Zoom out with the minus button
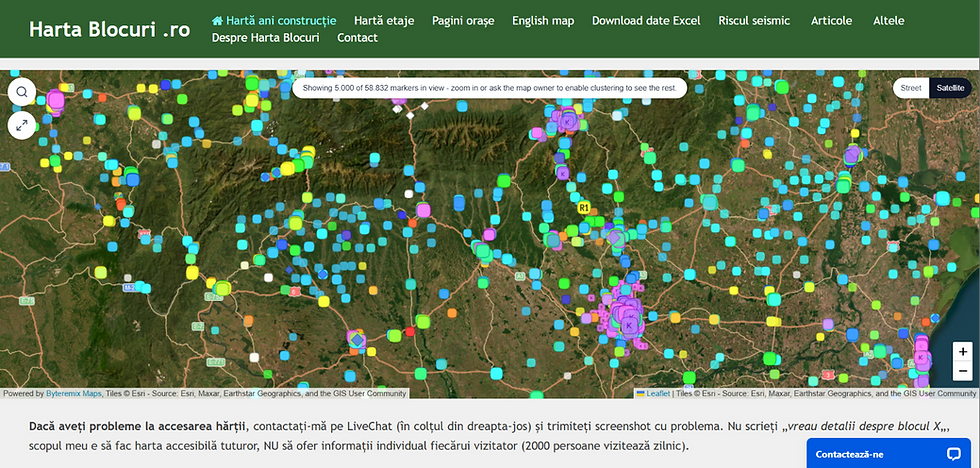 (962, 371)
